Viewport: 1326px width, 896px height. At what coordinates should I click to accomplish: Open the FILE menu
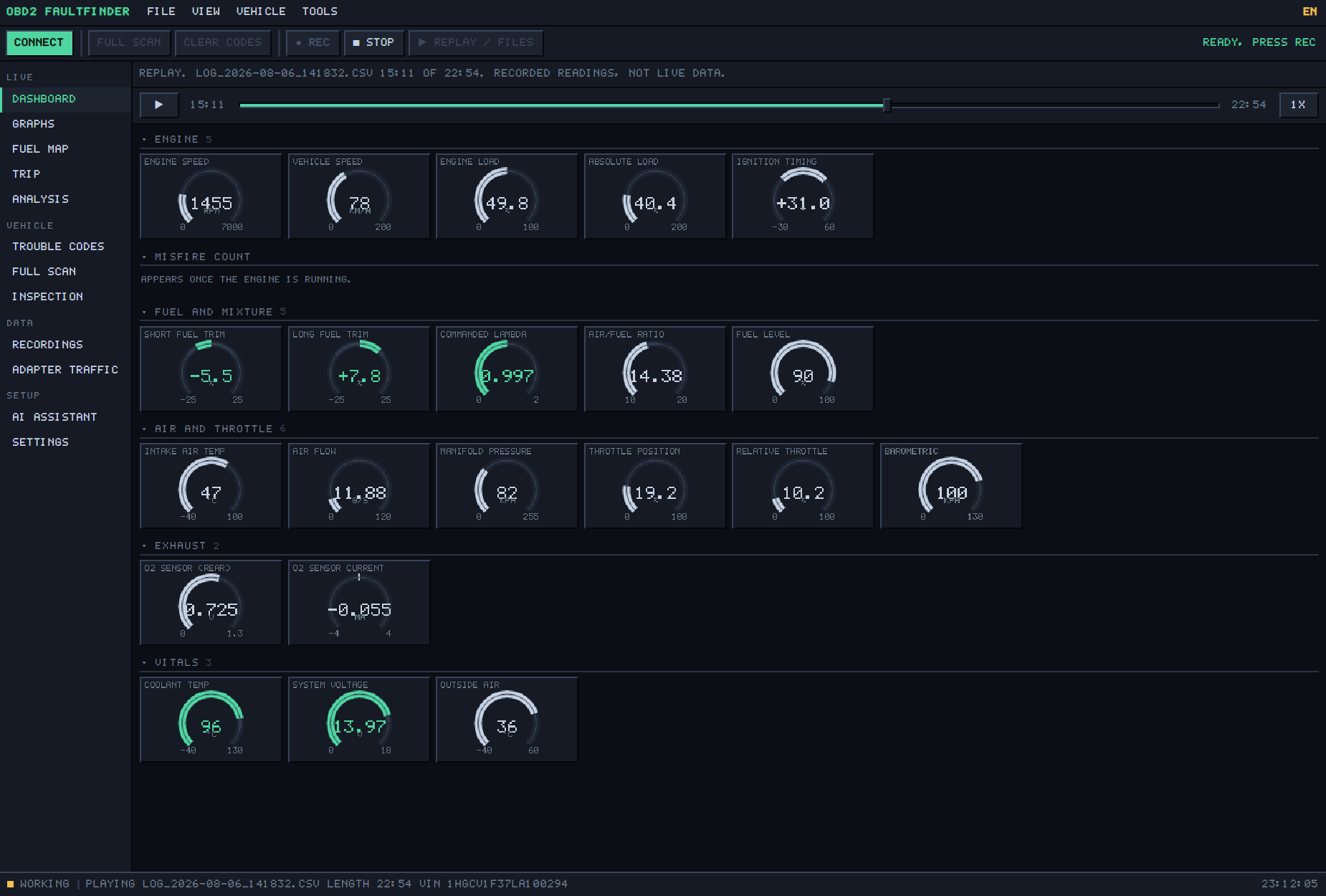[x=161, y=11]
